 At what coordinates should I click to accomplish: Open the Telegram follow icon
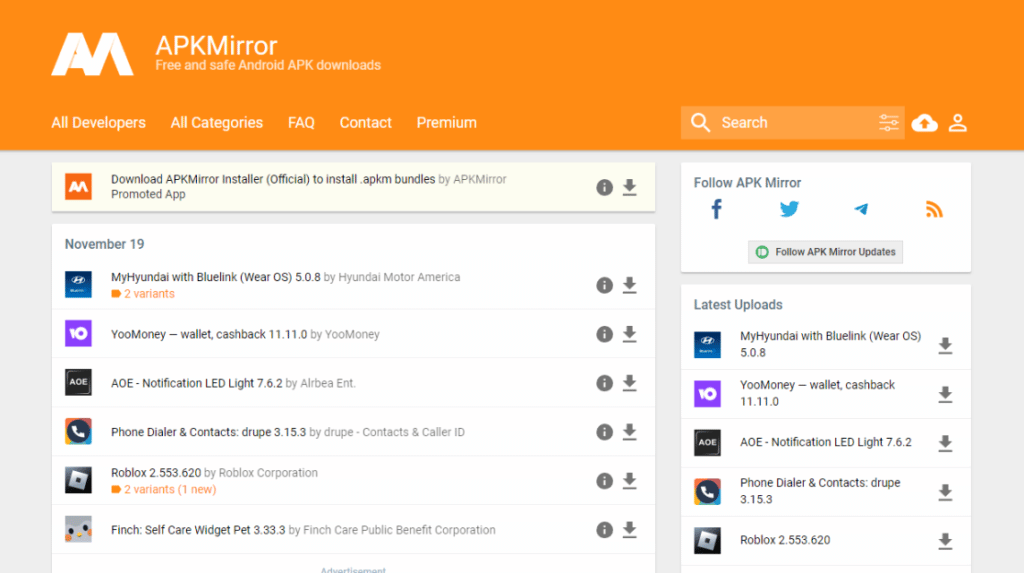pos(861,209)
